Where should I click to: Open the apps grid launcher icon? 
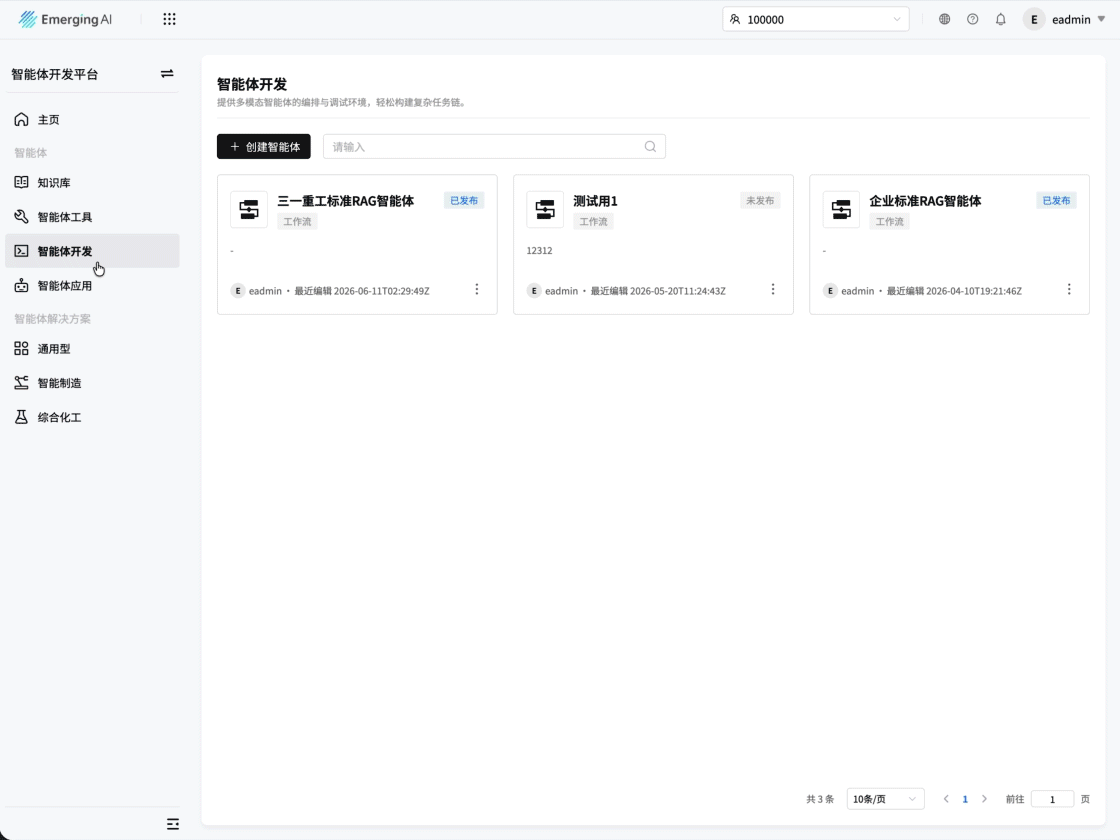169,19
